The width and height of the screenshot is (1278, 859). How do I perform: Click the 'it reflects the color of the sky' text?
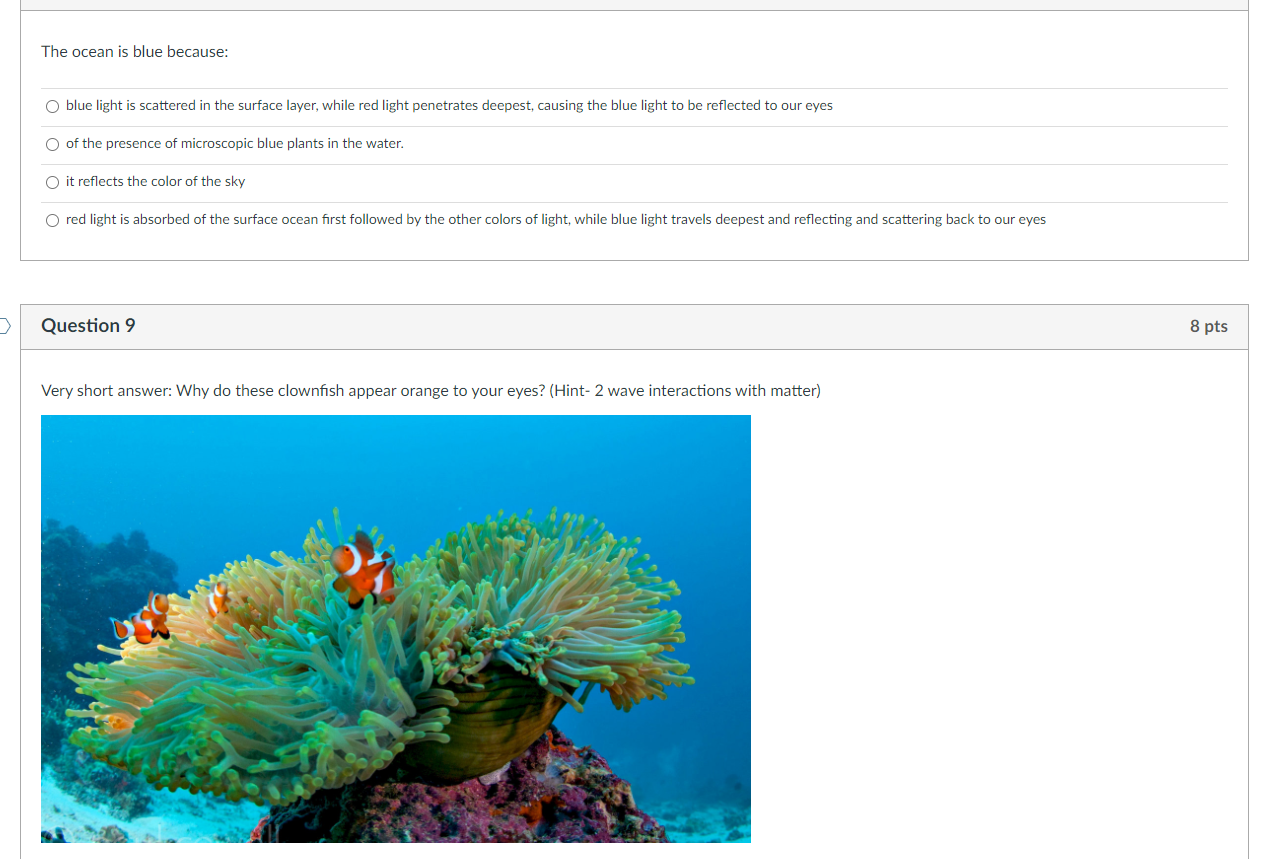tap(155, 181)
